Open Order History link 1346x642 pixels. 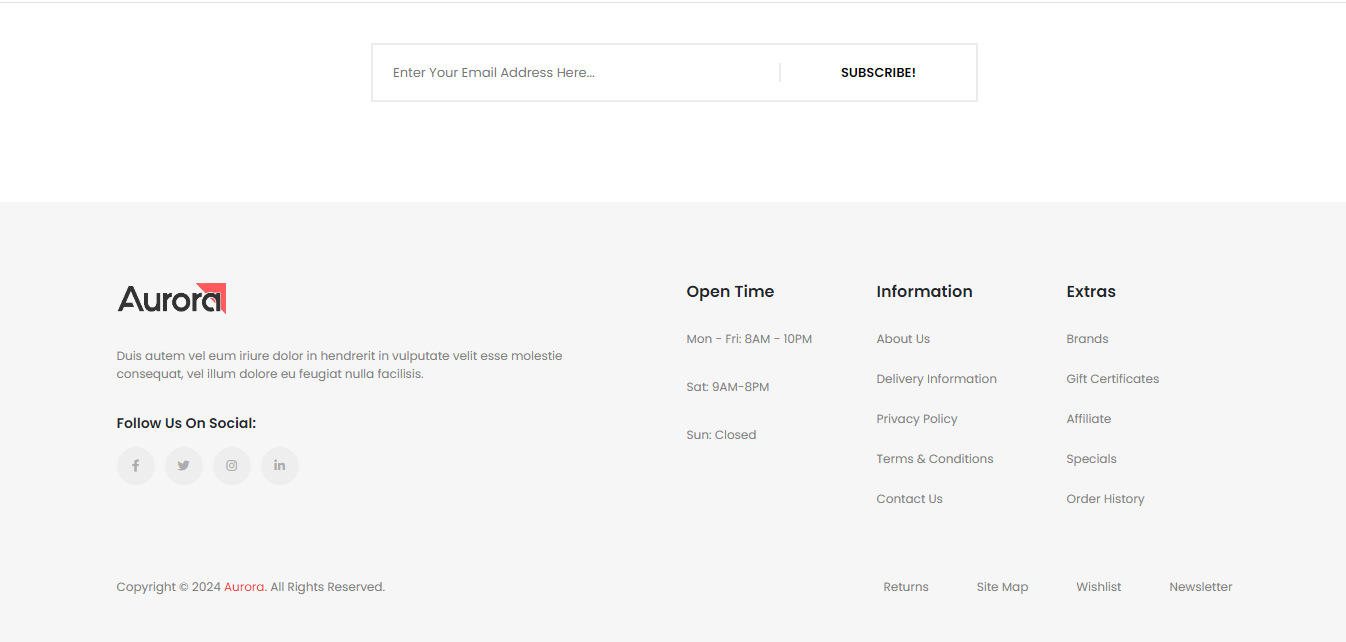pos(1105,499)
